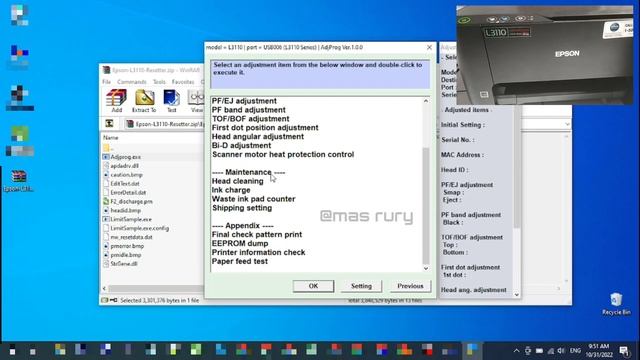The image size is (640, 360).
Task: Open the Recycle Bin on the desktop
Action: click(x=616, y=304)
